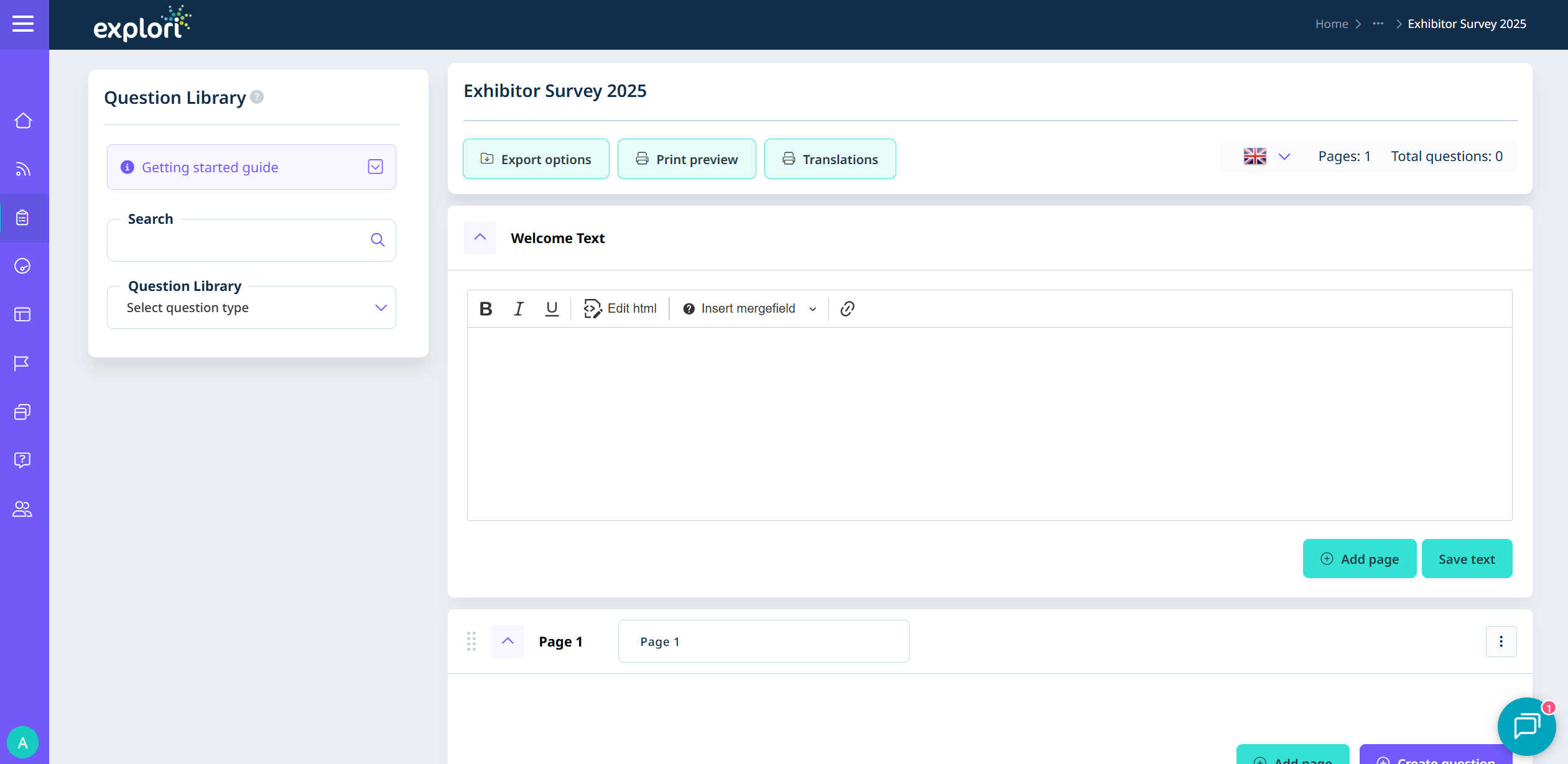Select the clipboard survey sidebar icon
This screenshot has width=1568, height=764.
coord(23,218)
